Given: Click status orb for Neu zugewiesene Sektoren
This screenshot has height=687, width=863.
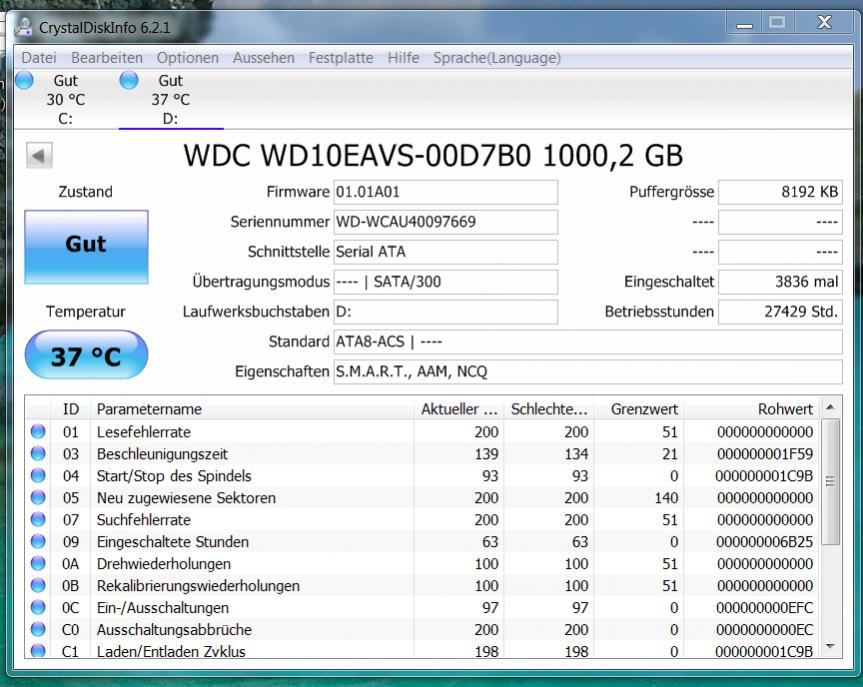Looking at the screenshot, I should coord(38,498).
